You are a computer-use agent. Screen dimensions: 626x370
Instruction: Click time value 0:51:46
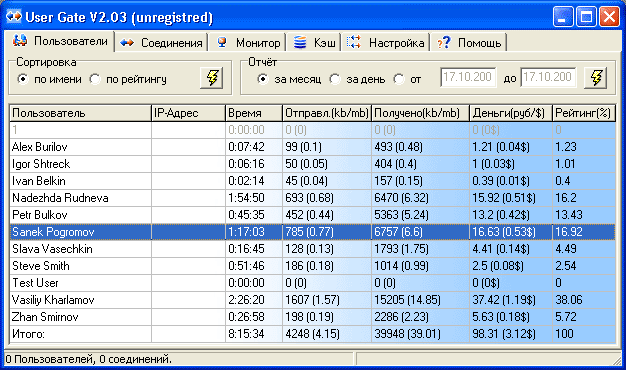point(246,266)
